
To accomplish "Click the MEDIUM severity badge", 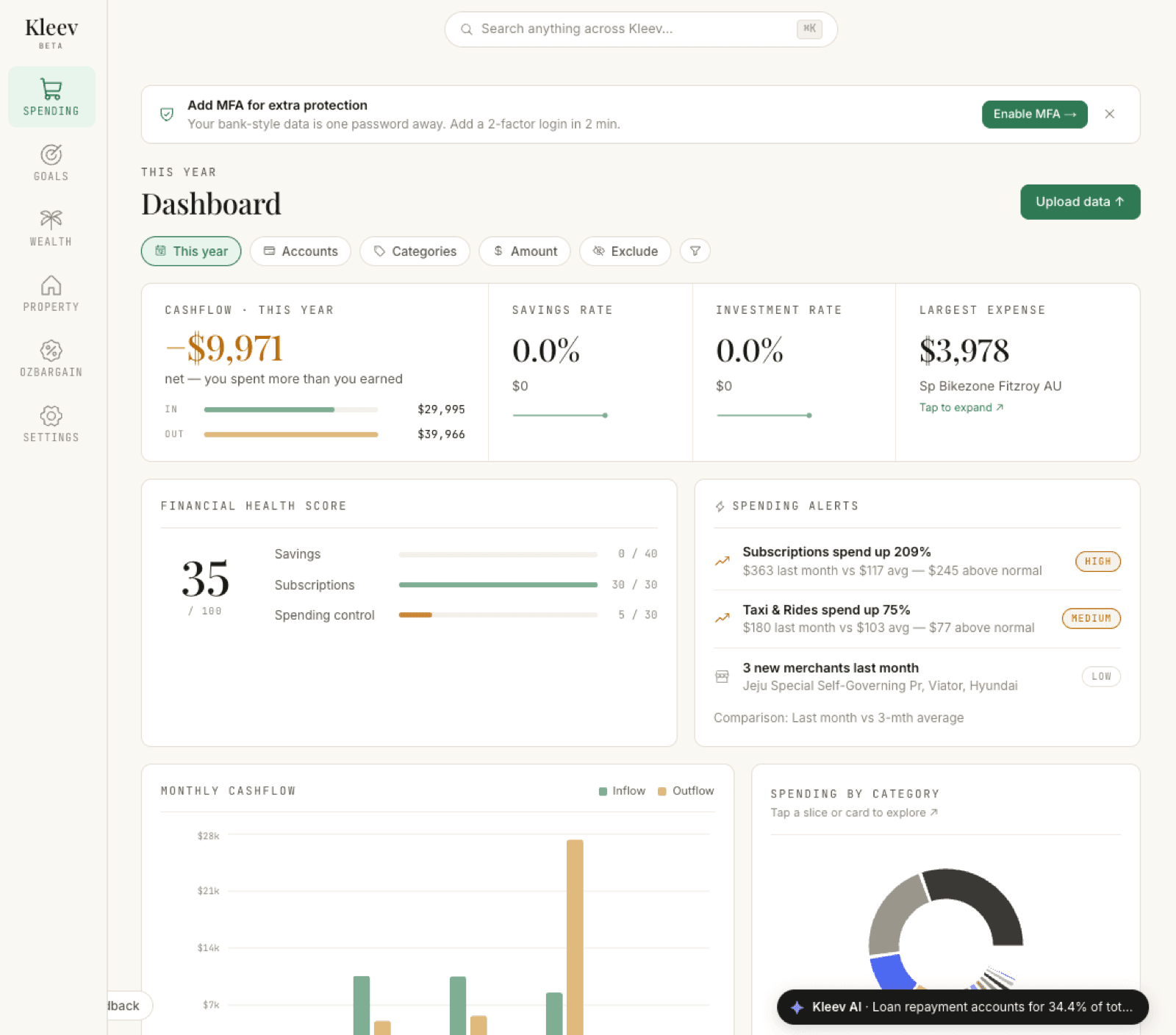I will 1091,618.
